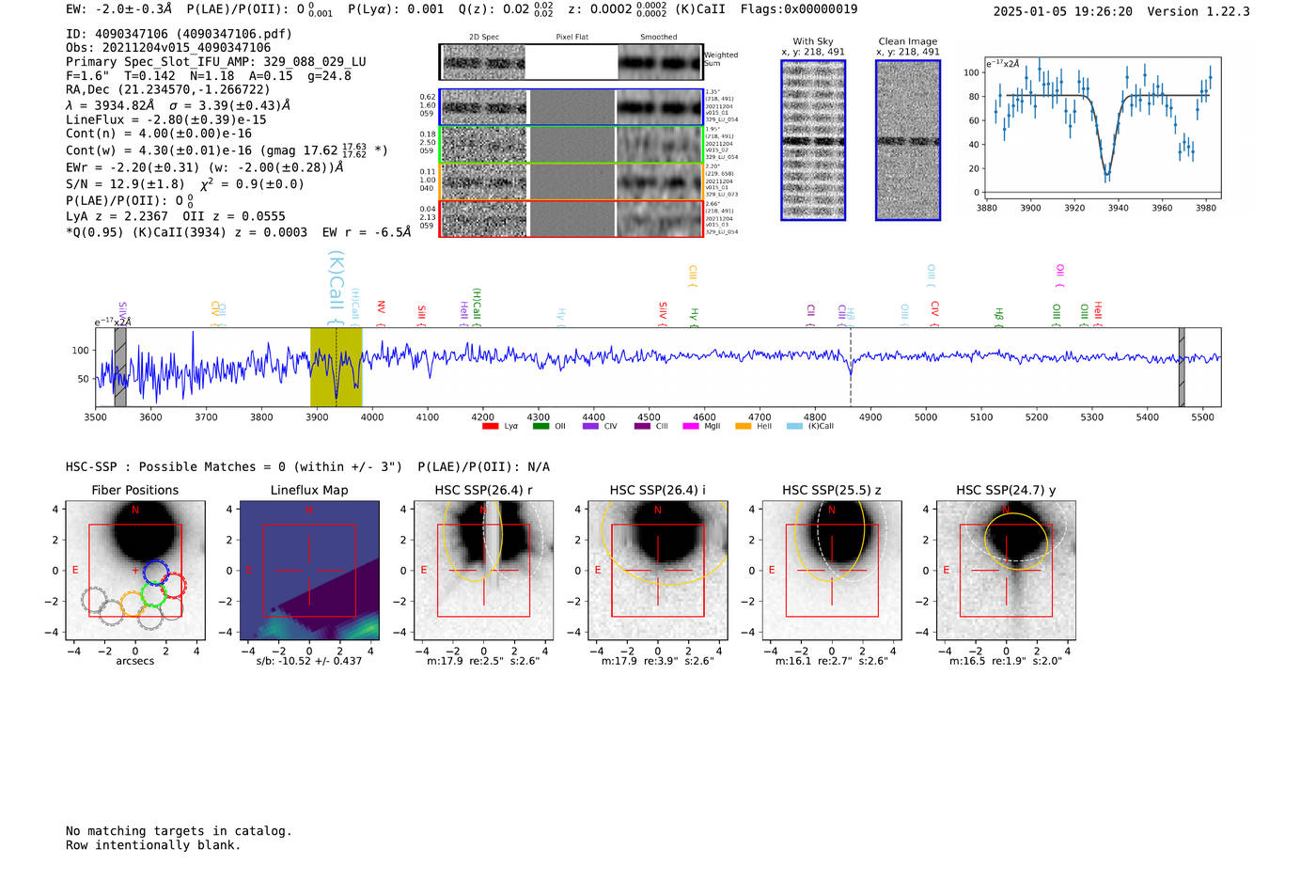Open the Clean Image cutout
This screenshot has height=896, width=1316.
[908, 140]
